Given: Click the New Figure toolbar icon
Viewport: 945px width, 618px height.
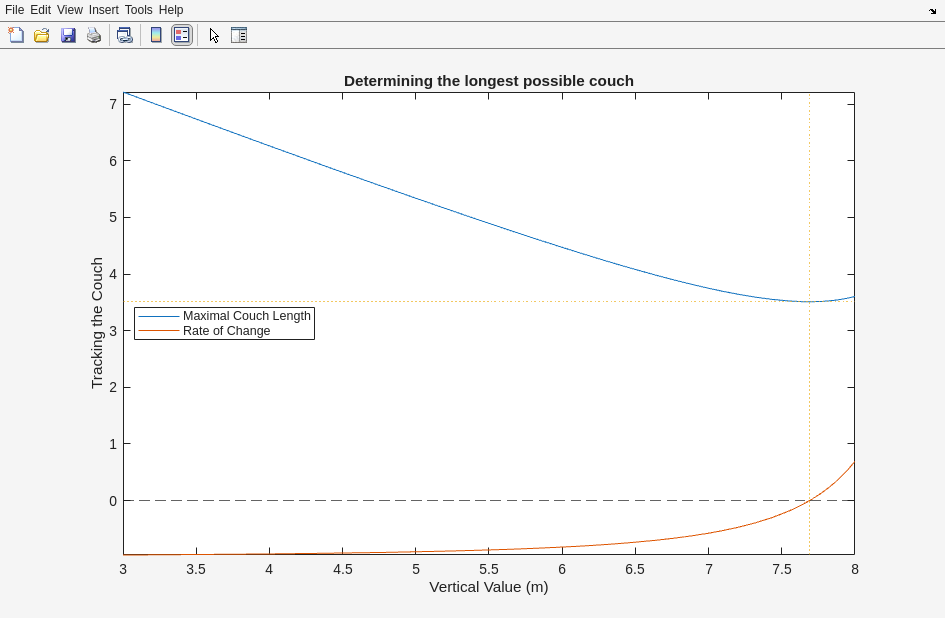Looking at the screenshot, I should click(16, 35).
